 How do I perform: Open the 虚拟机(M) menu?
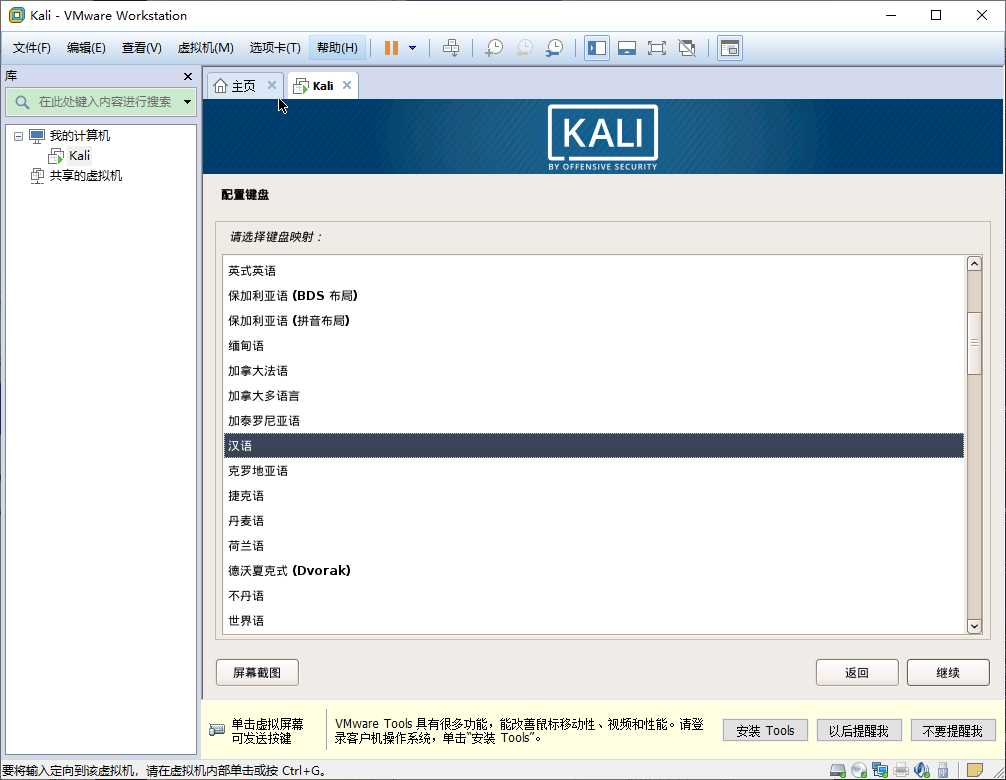click(x=205, y=48)
